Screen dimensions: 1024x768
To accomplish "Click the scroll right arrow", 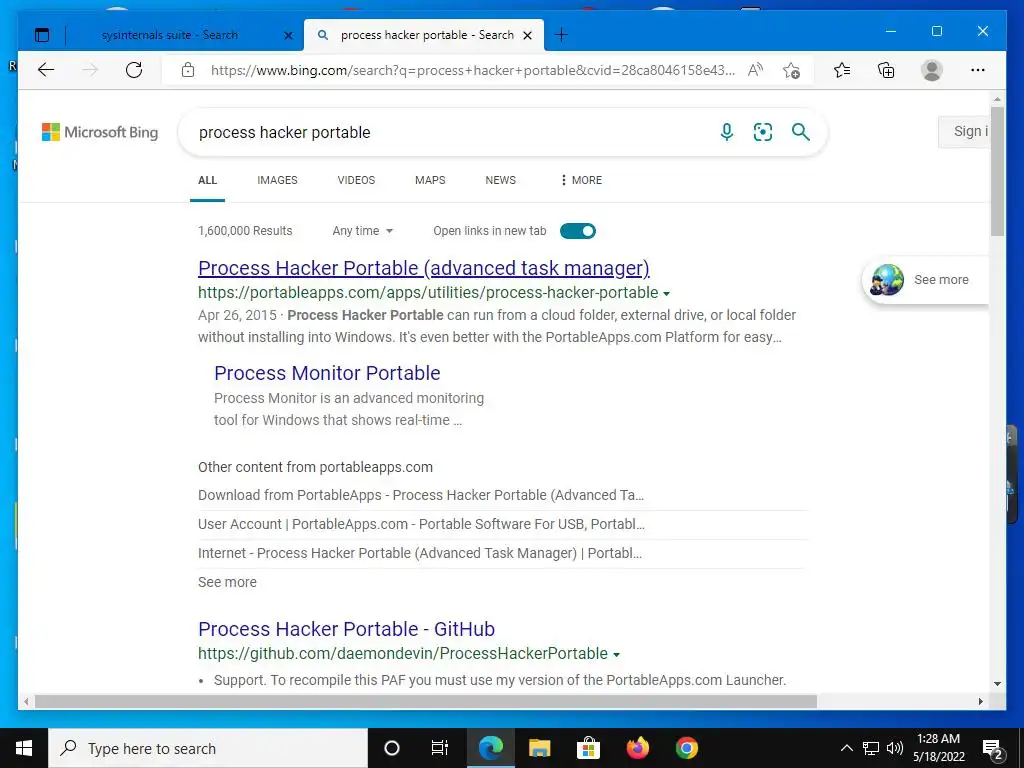I will pos(980,701).
